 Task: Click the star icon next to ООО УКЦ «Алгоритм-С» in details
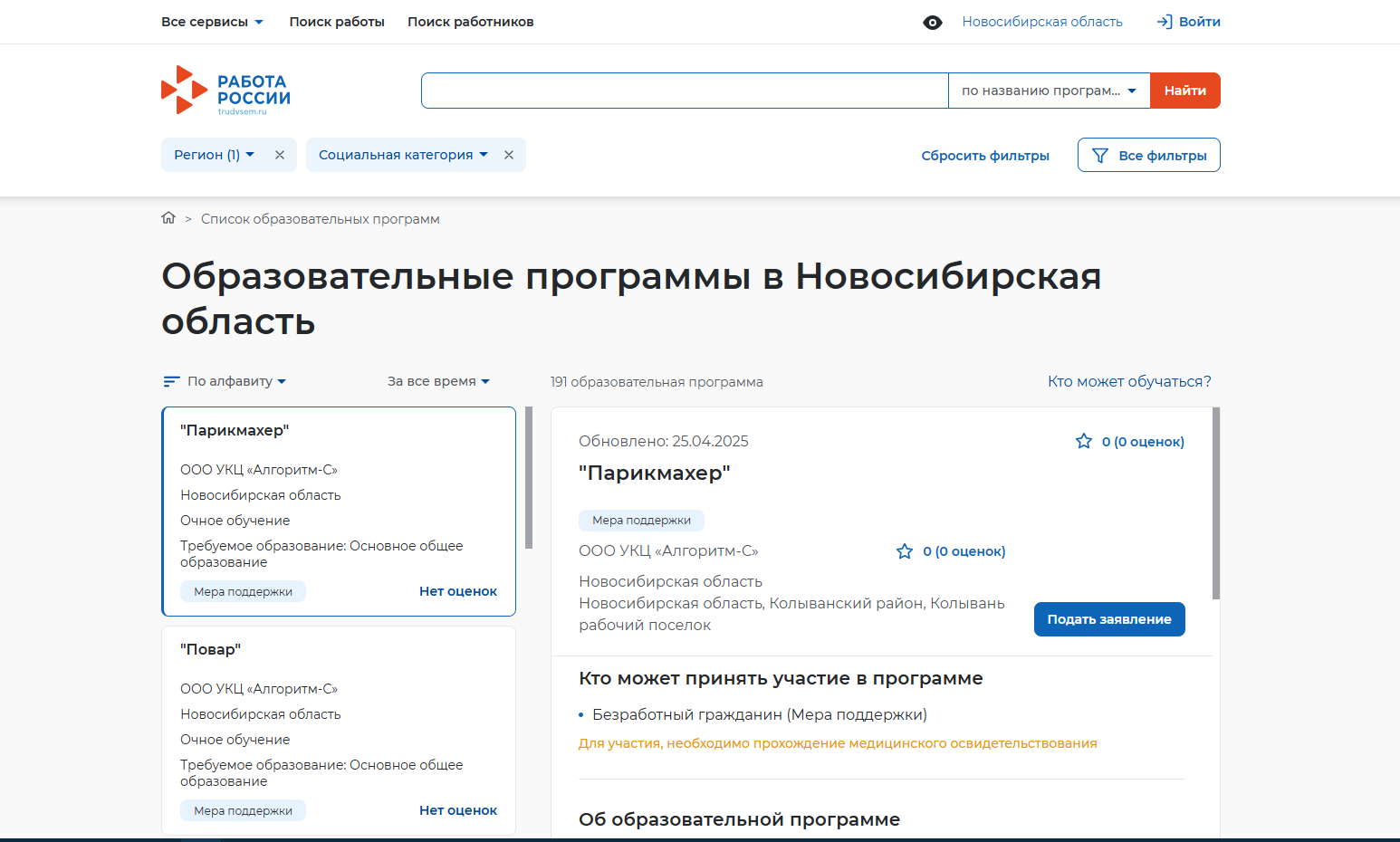pos(904,551)
